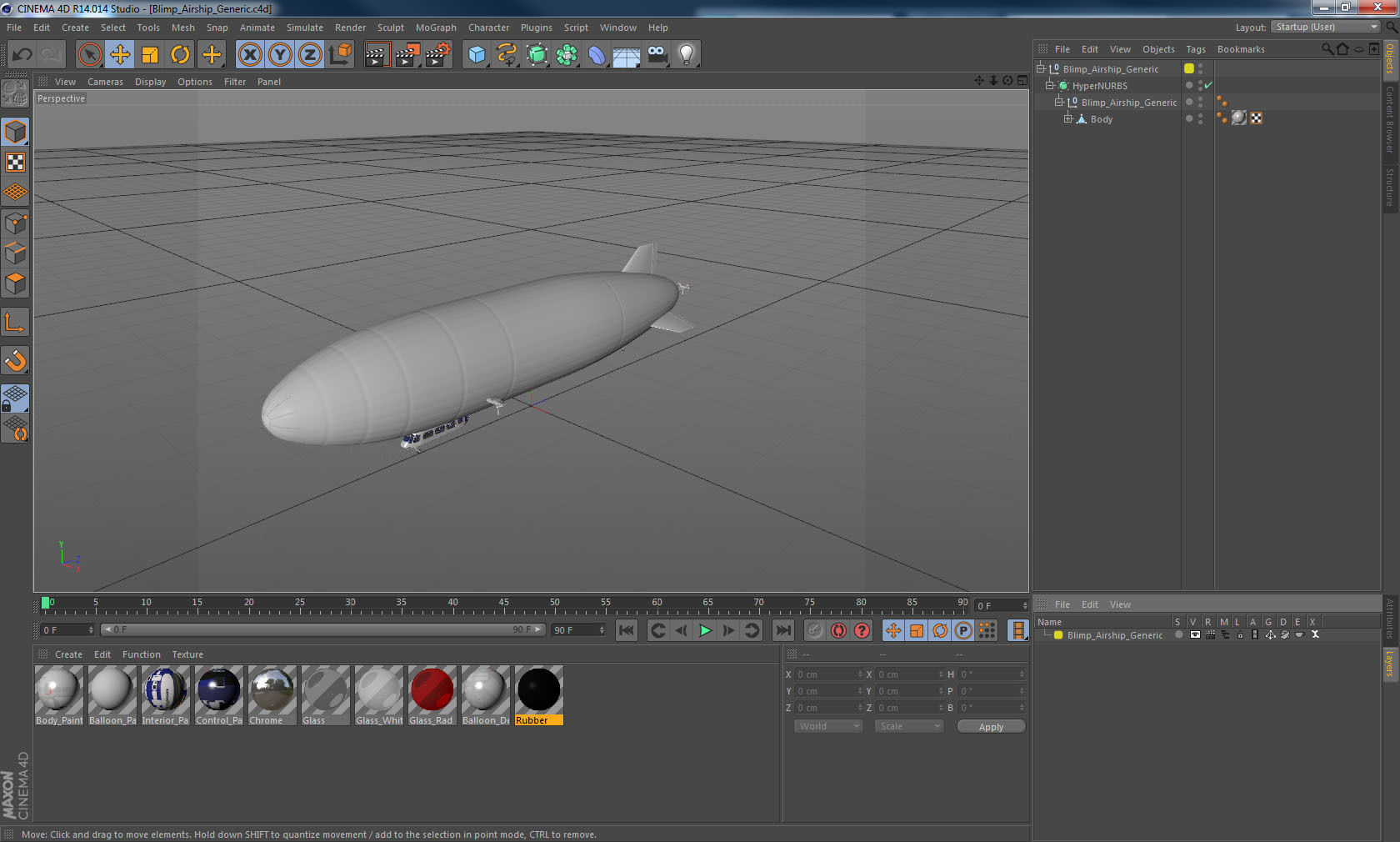Add a Cube primitive object
The height and width of the screenshot is (842, 1400).
[477, 55]
